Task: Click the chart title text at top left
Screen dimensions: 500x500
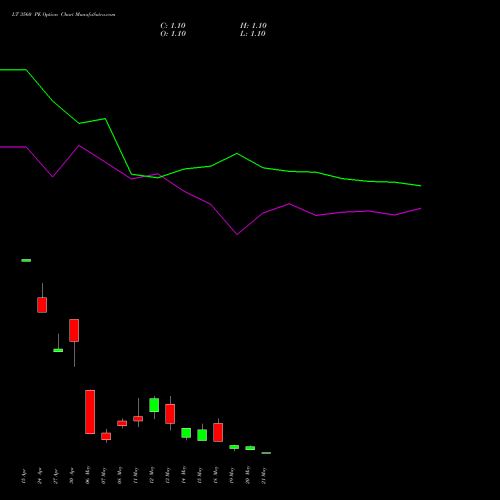Action: (x=63, y=15)
